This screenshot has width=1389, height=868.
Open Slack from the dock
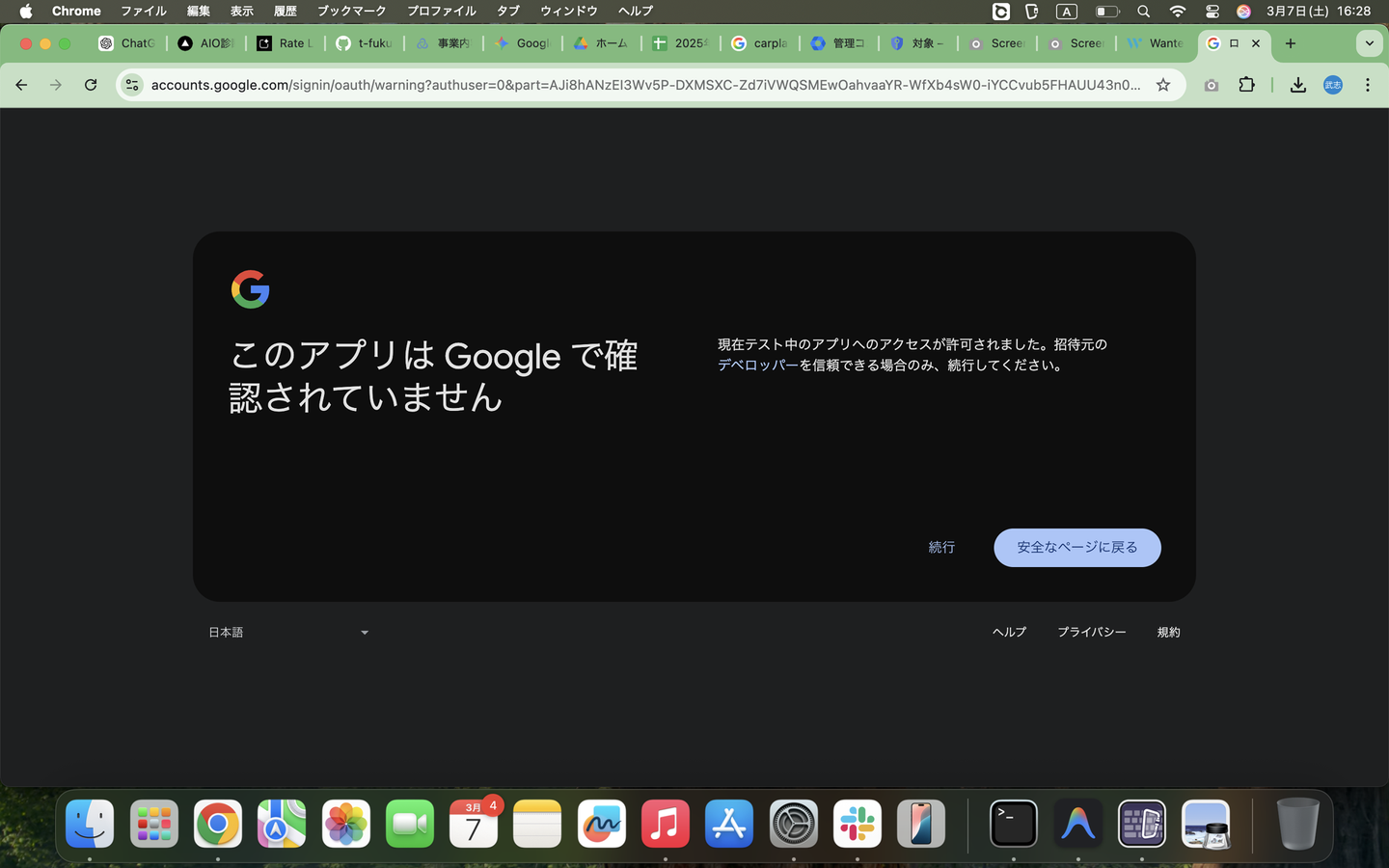click(857, 824)
